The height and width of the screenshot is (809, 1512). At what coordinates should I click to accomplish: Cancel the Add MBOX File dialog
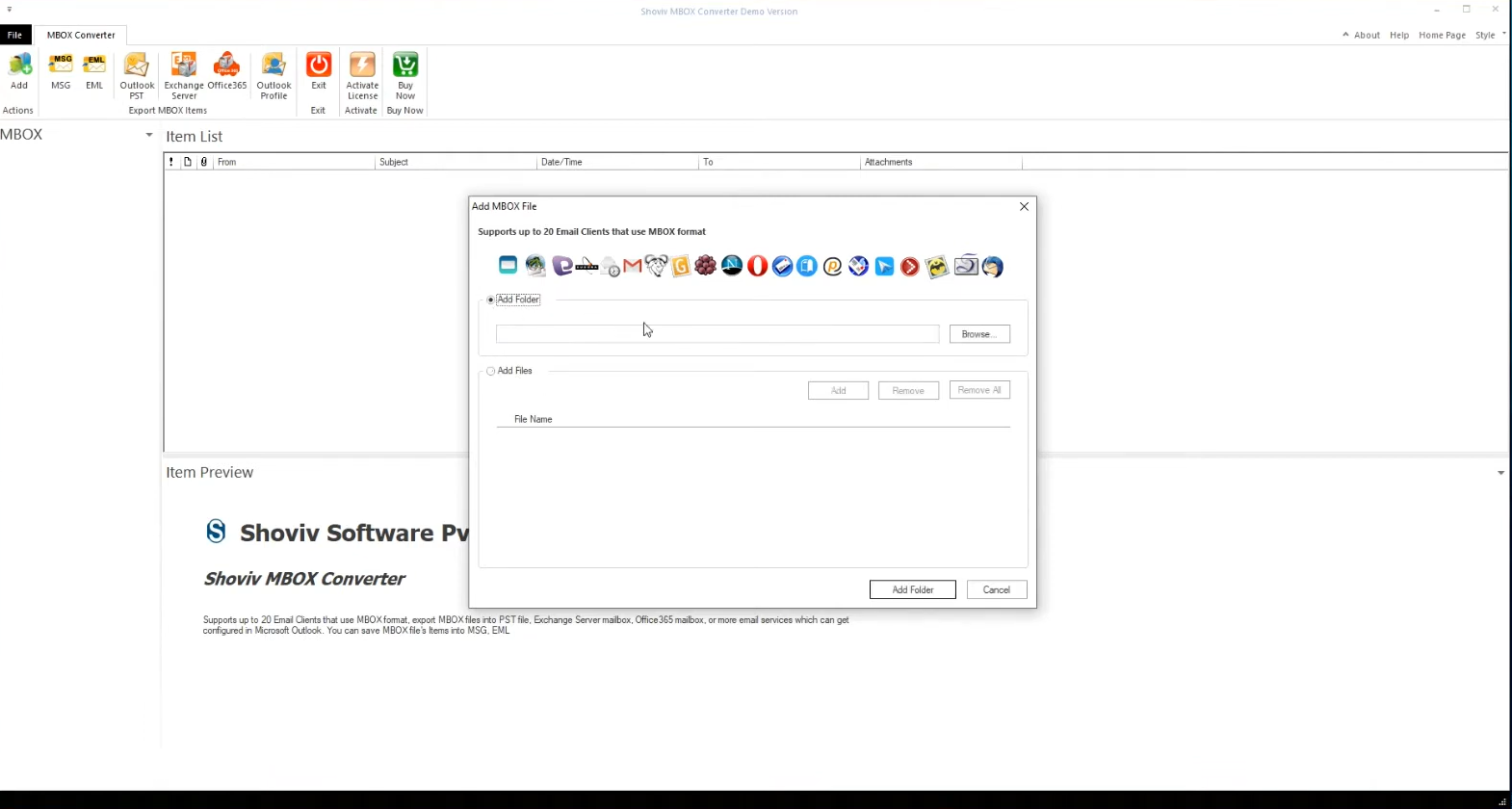pos(997,589)
